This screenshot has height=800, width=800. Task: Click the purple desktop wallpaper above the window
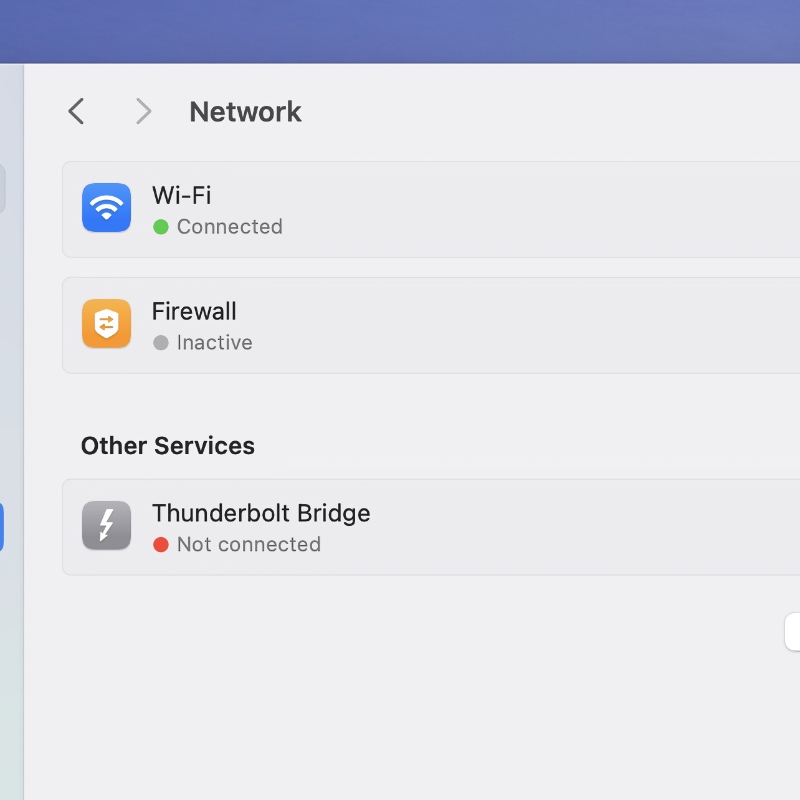(400, 30)
